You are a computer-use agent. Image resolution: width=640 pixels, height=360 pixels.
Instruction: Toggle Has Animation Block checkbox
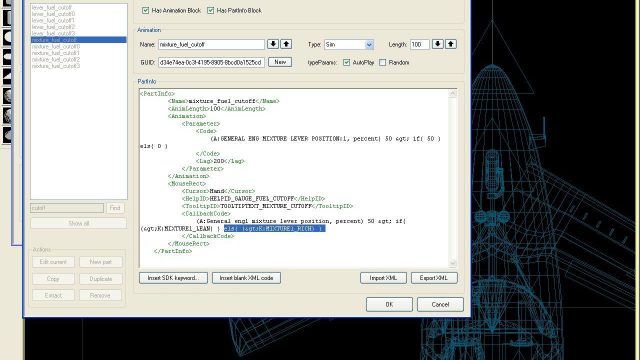(145, 11)
